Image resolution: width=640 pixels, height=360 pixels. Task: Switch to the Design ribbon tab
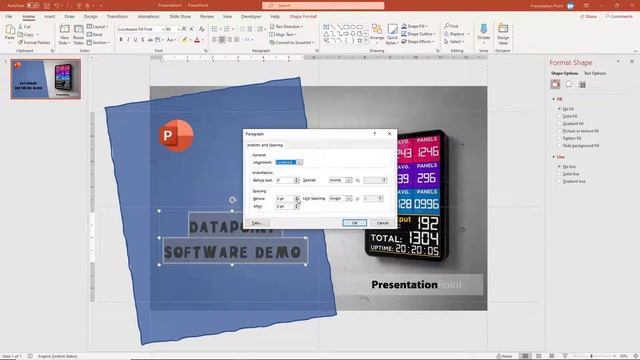click(91, 16)
